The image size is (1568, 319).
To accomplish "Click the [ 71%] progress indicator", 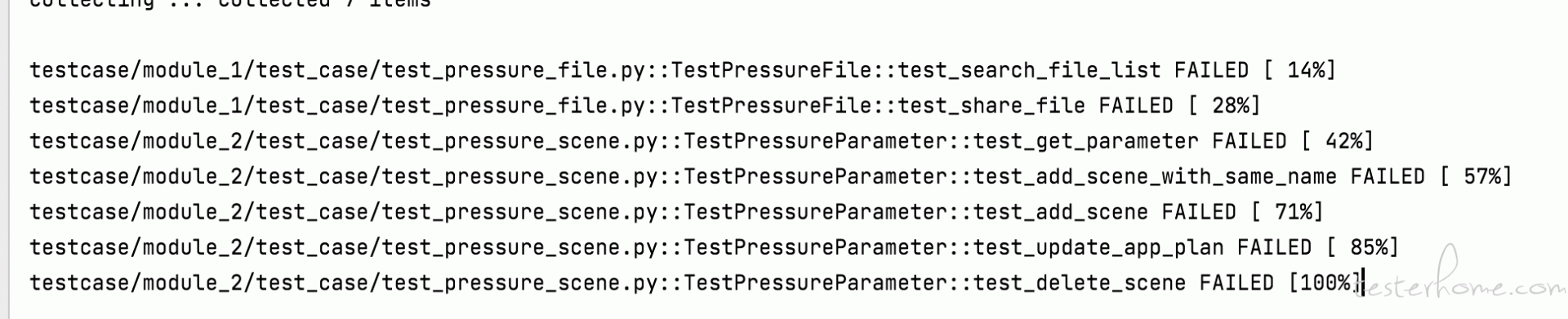I will click(1286, 212).
